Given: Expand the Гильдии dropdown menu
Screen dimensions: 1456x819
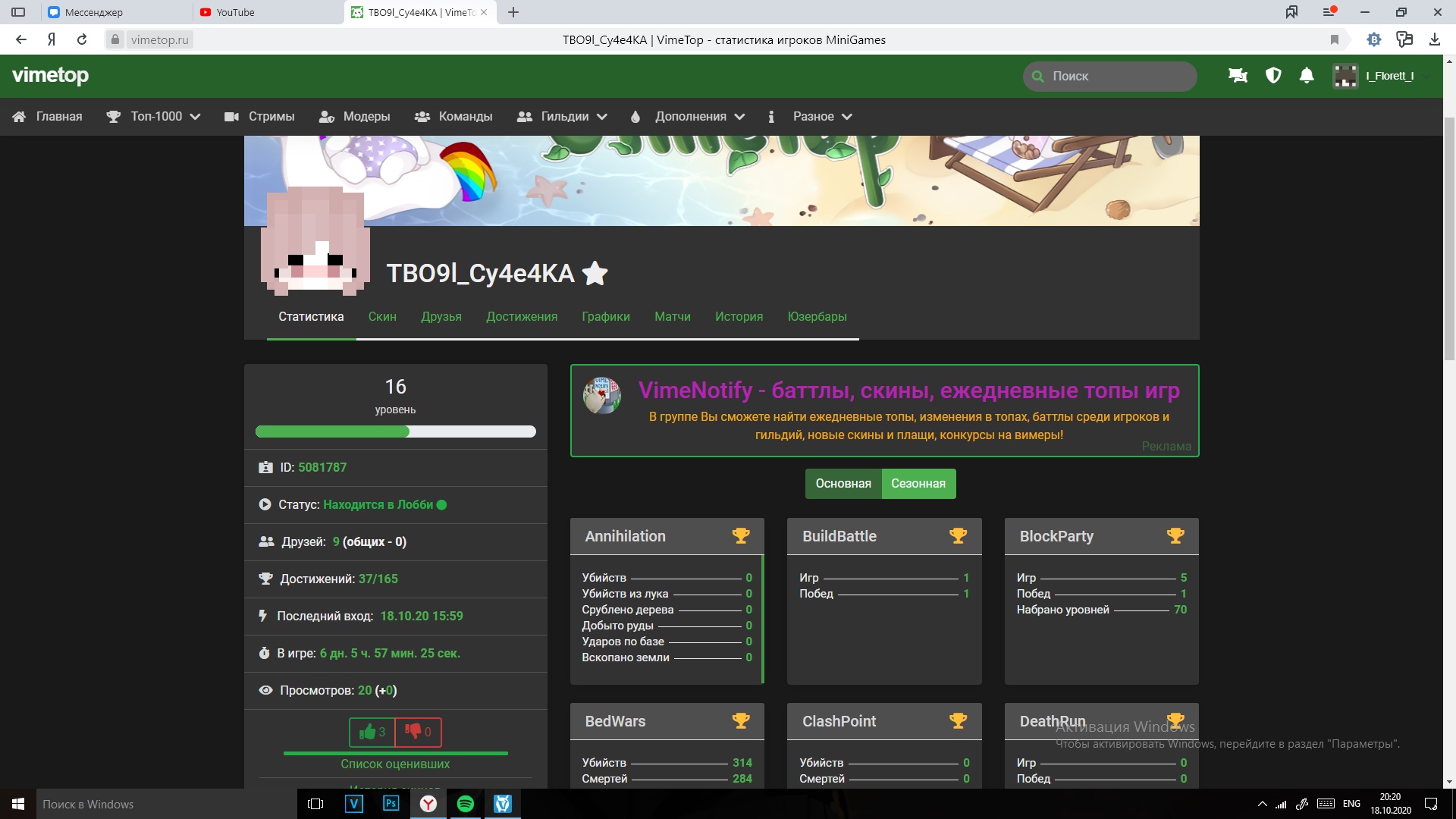Looking at the screenshot, I should pyautogui.click(x=562, y=116).
